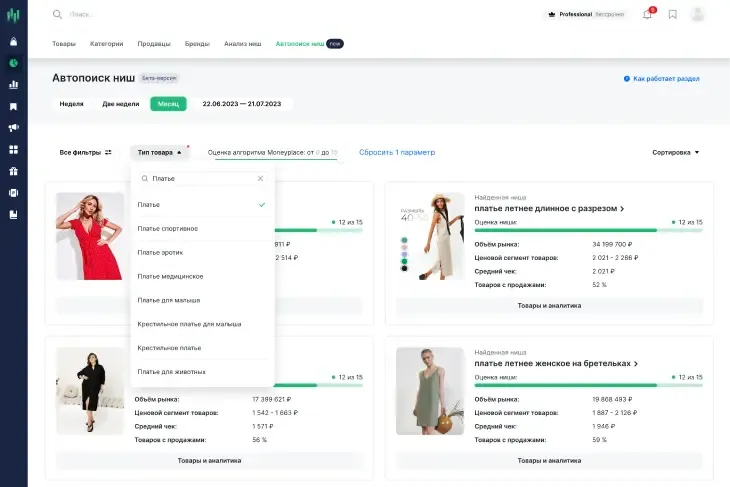Open the user profile avatar
Image resolution: width=730 pixels, height=487 pixels.
tap(698, 14)
